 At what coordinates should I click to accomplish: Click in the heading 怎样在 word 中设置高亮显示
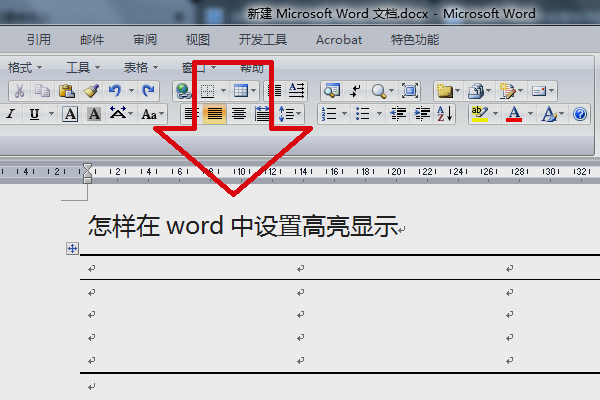tap(243, 226)
